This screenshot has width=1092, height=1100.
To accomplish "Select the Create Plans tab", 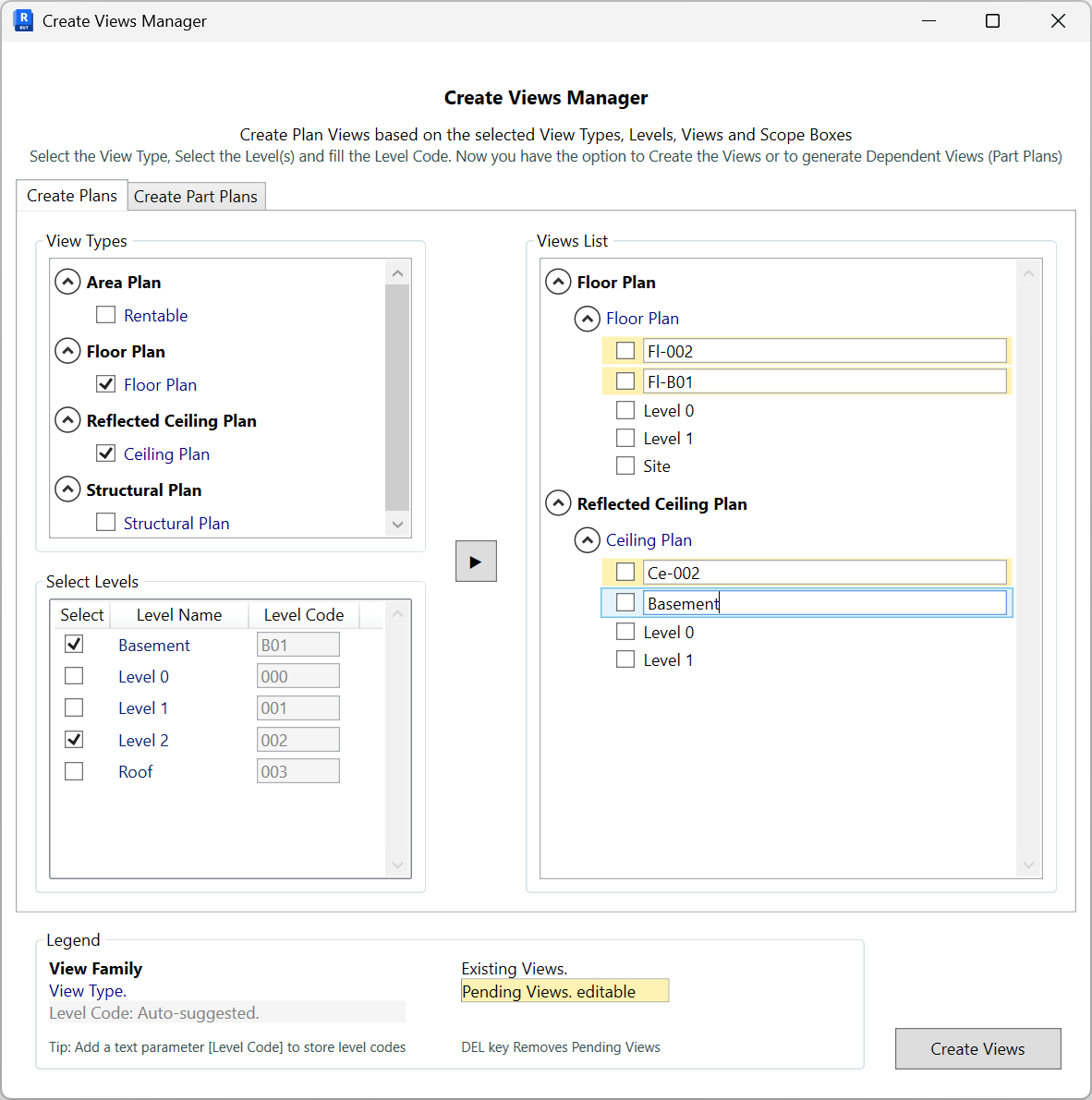I will coord(71,195).
